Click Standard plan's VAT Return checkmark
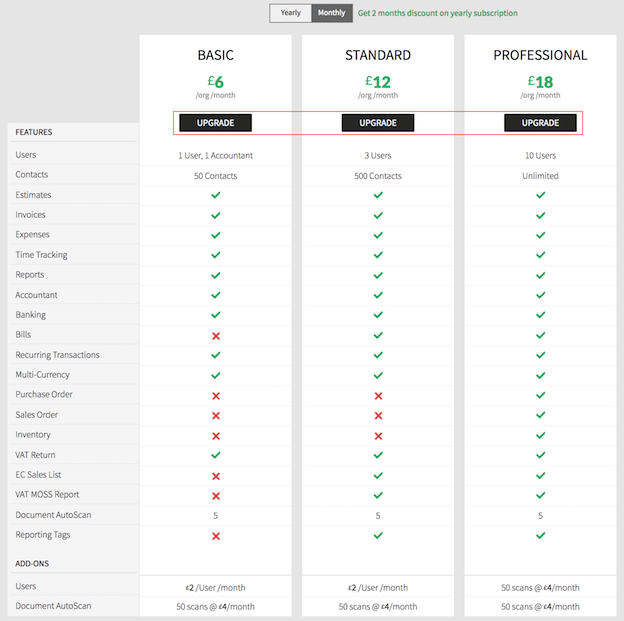 coord(378,455)
